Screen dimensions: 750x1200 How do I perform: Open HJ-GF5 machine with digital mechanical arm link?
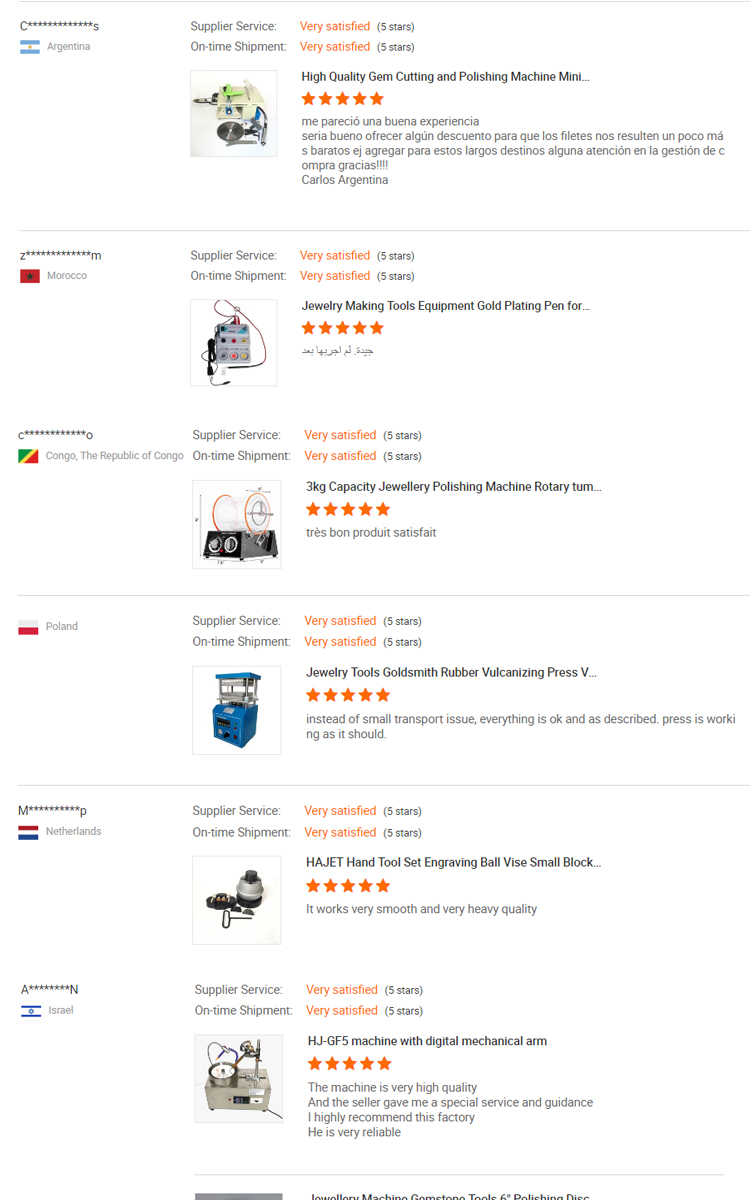pos(427,1041)
